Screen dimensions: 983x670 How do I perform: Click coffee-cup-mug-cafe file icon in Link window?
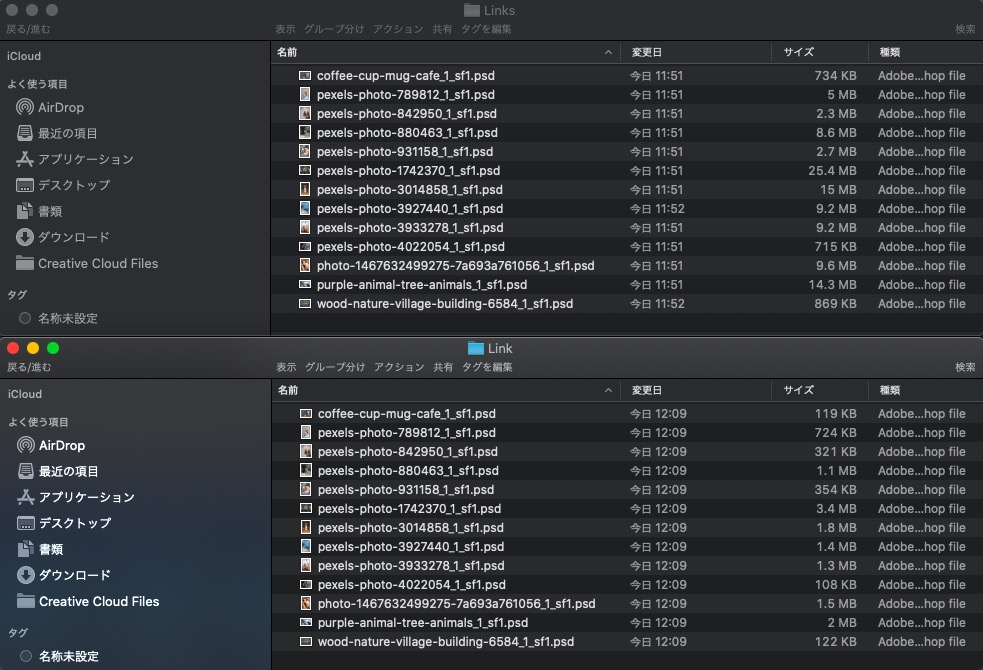[306, 414]
